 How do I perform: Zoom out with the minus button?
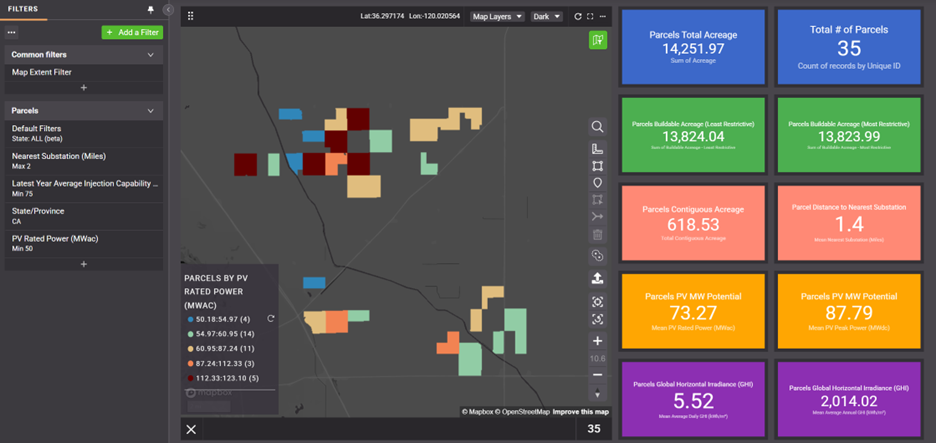click(597, 374)
